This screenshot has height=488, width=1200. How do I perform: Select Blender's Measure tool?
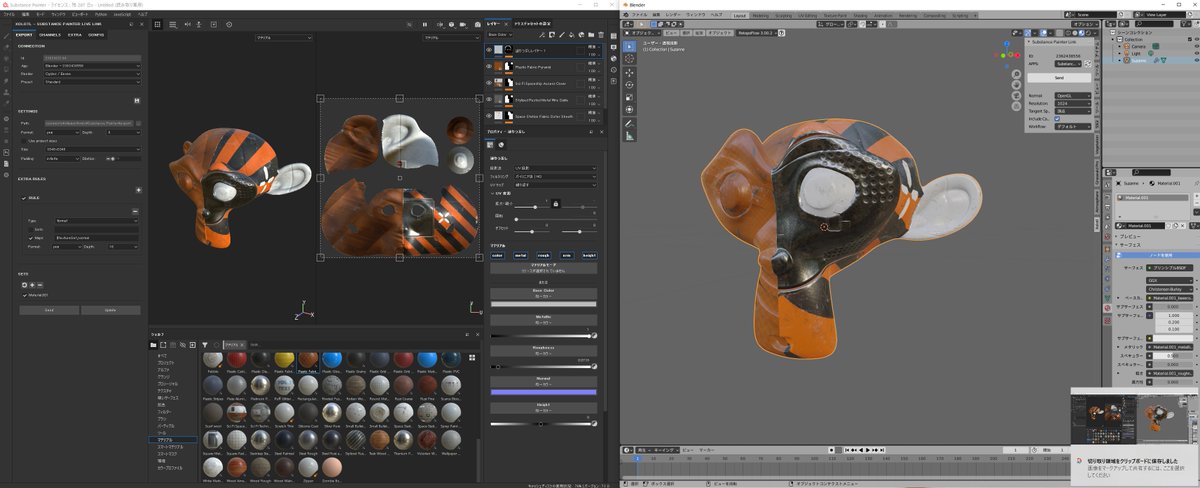(x=629, y=135)
